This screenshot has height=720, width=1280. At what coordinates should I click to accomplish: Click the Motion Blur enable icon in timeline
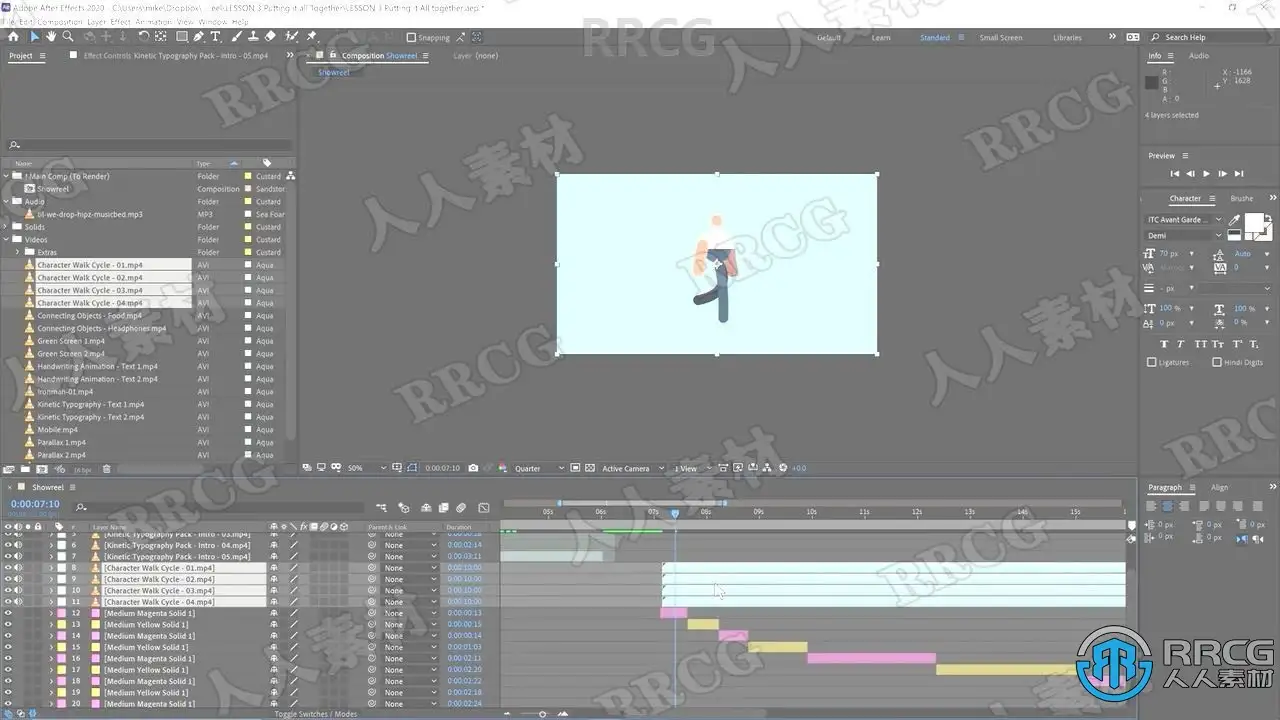pos(461,508)
